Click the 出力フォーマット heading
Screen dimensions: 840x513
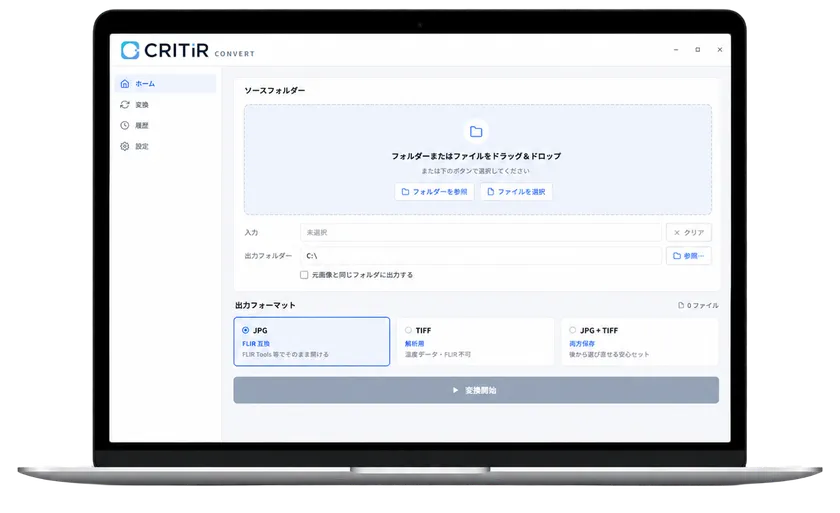click(x=265, y=305)
